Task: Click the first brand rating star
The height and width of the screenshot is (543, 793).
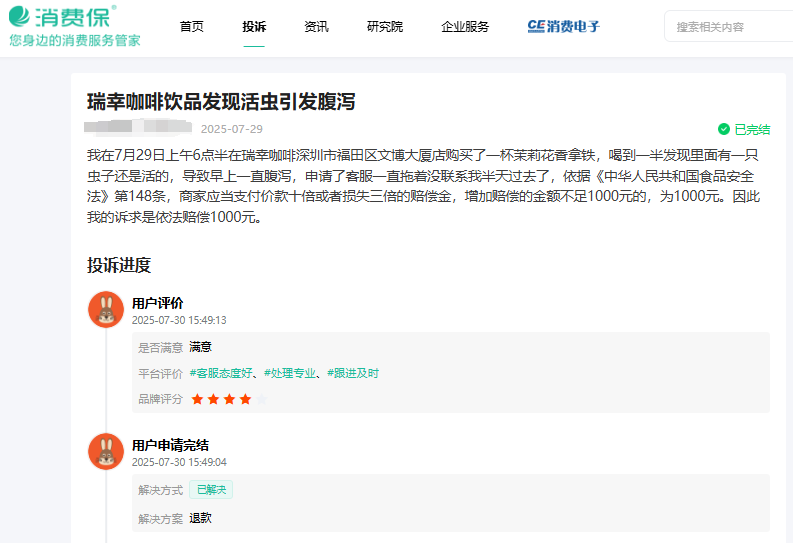Action: [197, 399]
